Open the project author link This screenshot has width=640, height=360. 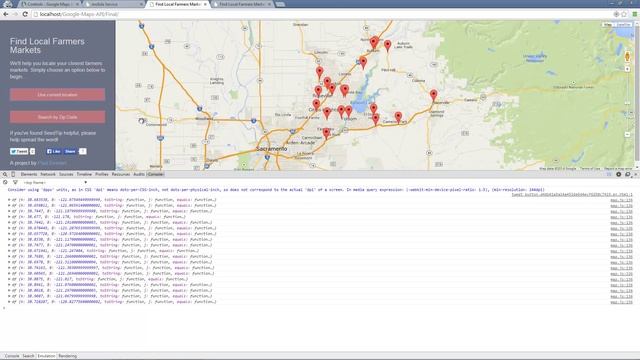[x=52, y=163]
